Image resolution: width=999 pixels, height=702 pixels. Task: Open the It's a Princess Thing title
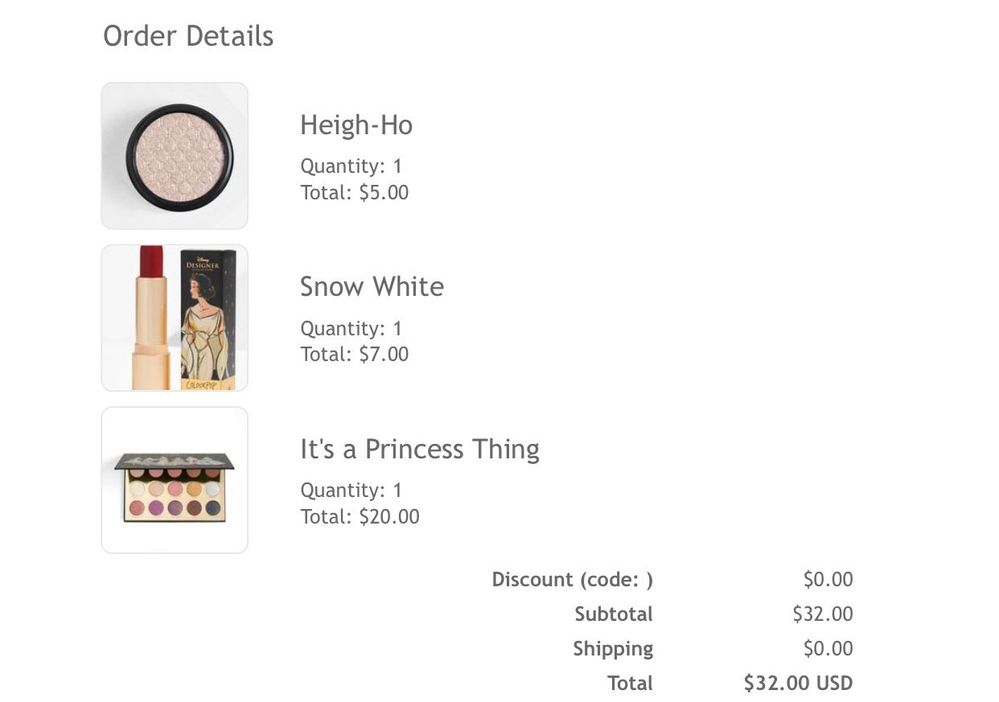420,449
